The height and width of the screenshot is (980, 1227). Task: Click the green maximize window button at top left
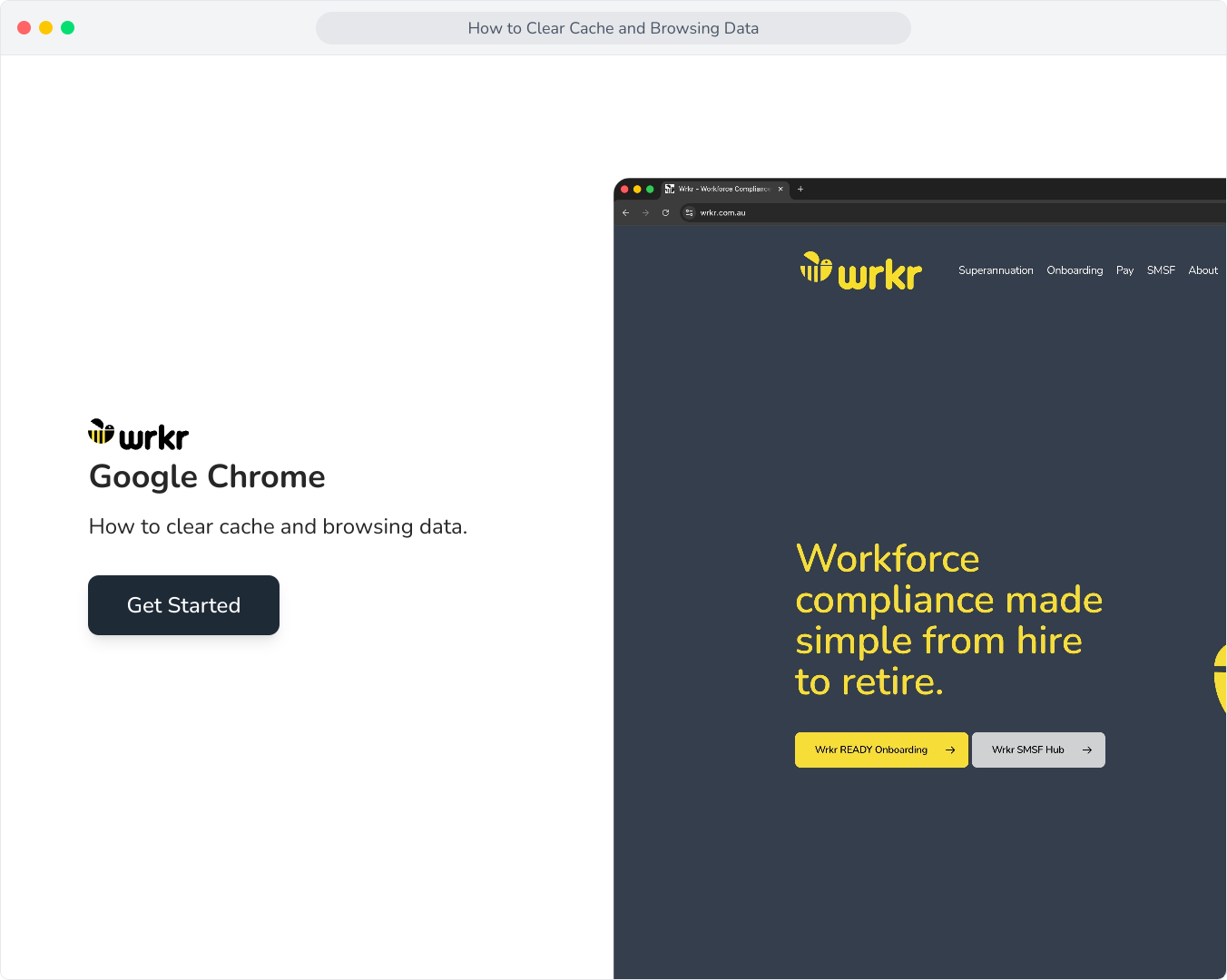68,27
